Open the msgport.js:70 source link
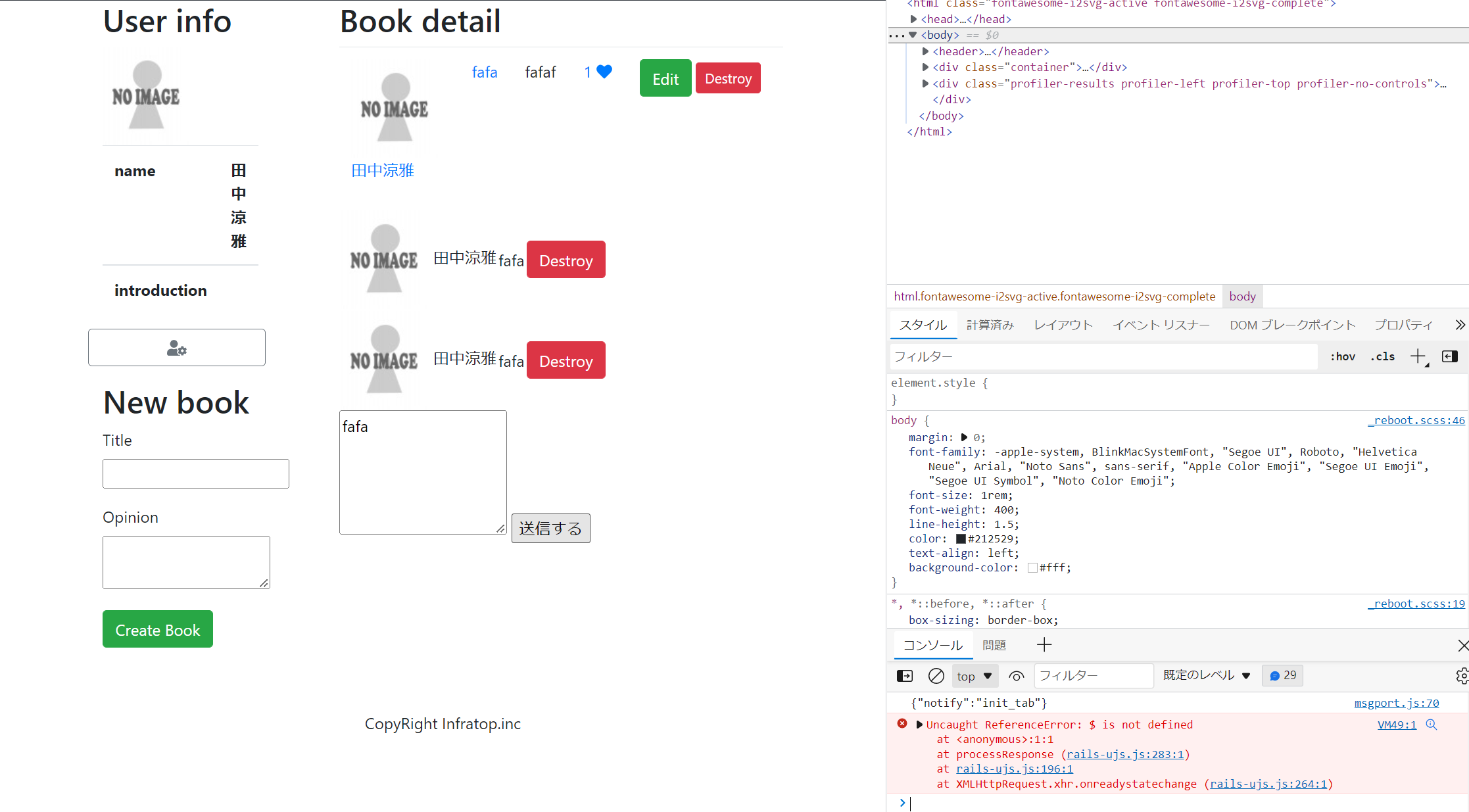Image resolution: width=1469 pixels, height=812 pixels. point(1397,703)
